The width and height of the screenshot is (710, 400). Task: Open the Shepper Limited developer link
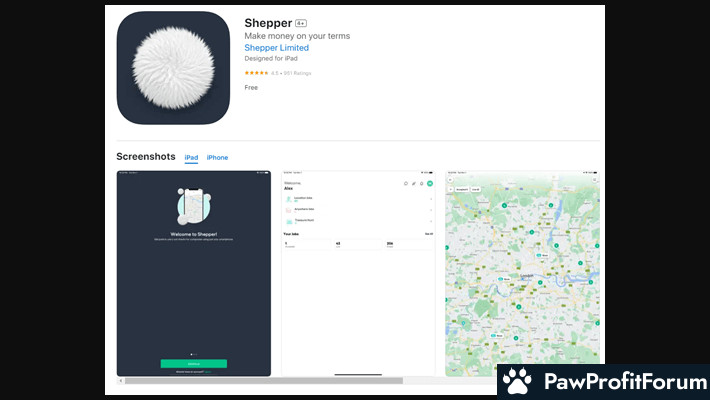coord(276,48)
